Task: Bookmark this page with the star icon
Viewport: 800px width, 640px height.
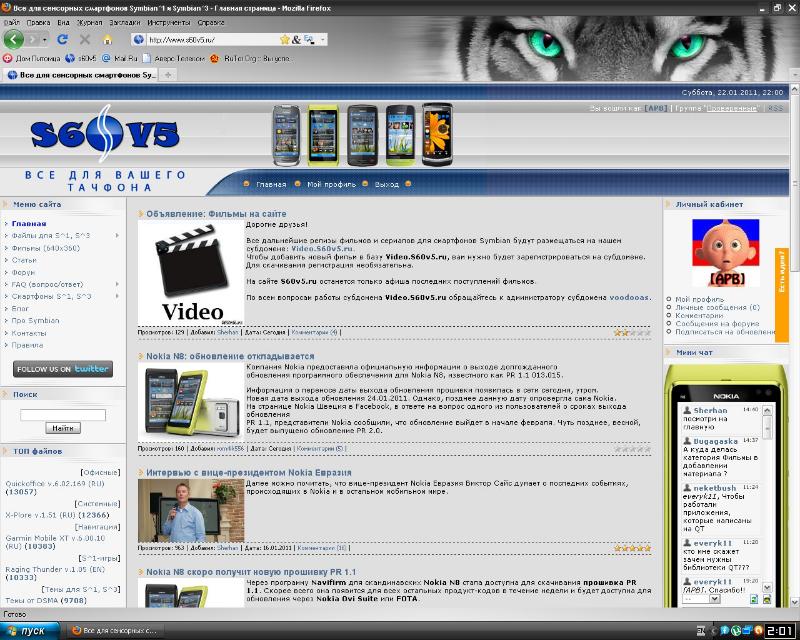Action: (x=284, y=39)
